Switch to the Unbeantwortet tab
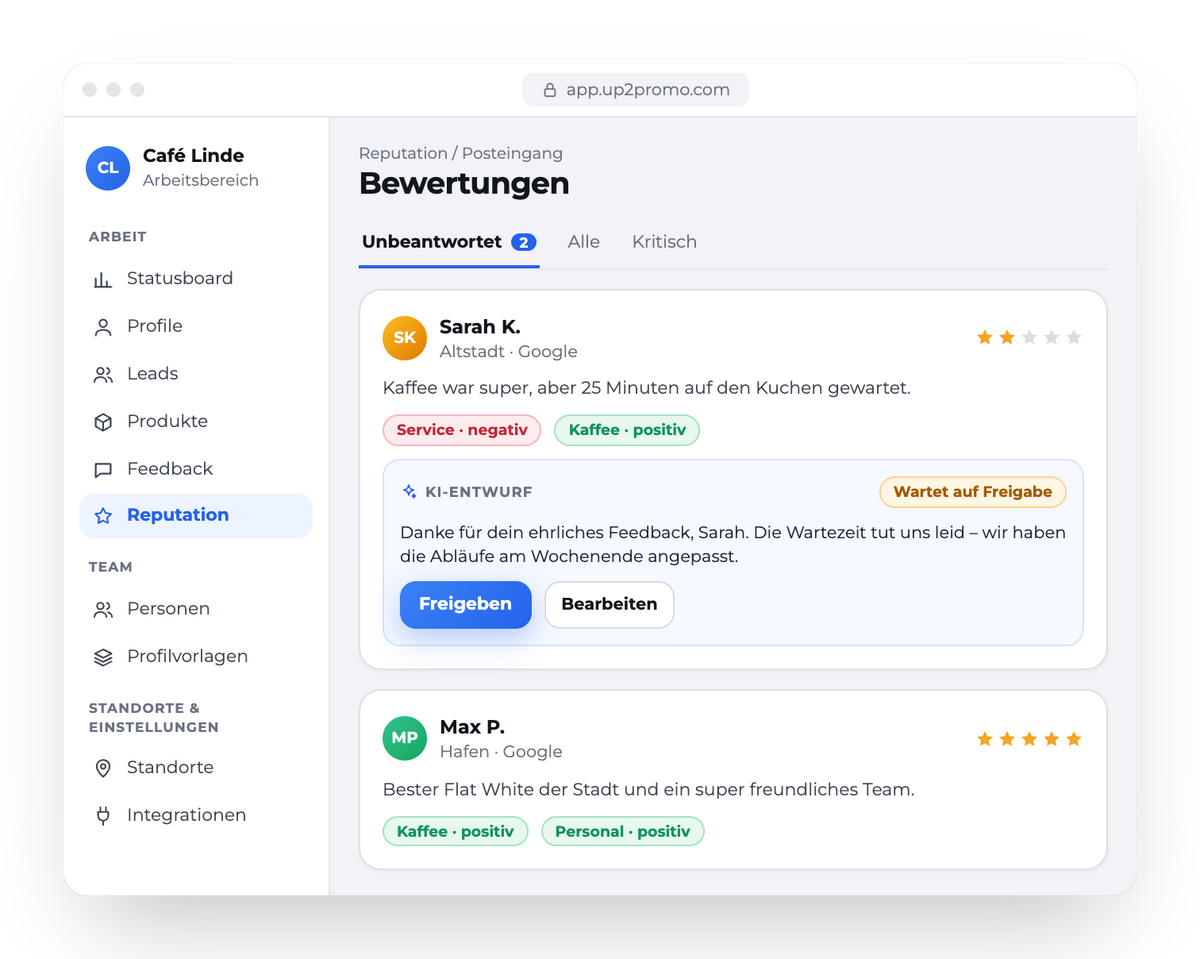Screen dimensions: 1200x959 449,242
